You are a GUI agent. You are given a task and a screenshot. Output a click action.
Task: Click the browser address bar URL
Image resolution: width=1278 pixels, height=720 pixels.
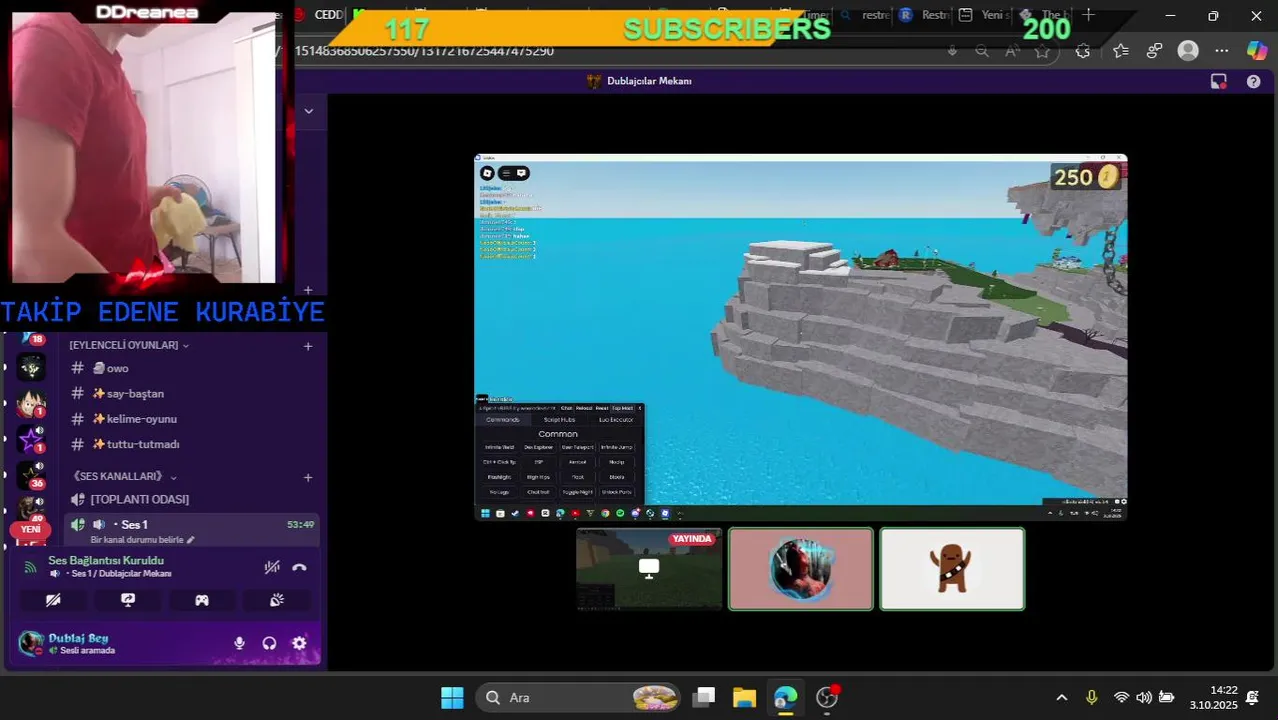(424, 51)
